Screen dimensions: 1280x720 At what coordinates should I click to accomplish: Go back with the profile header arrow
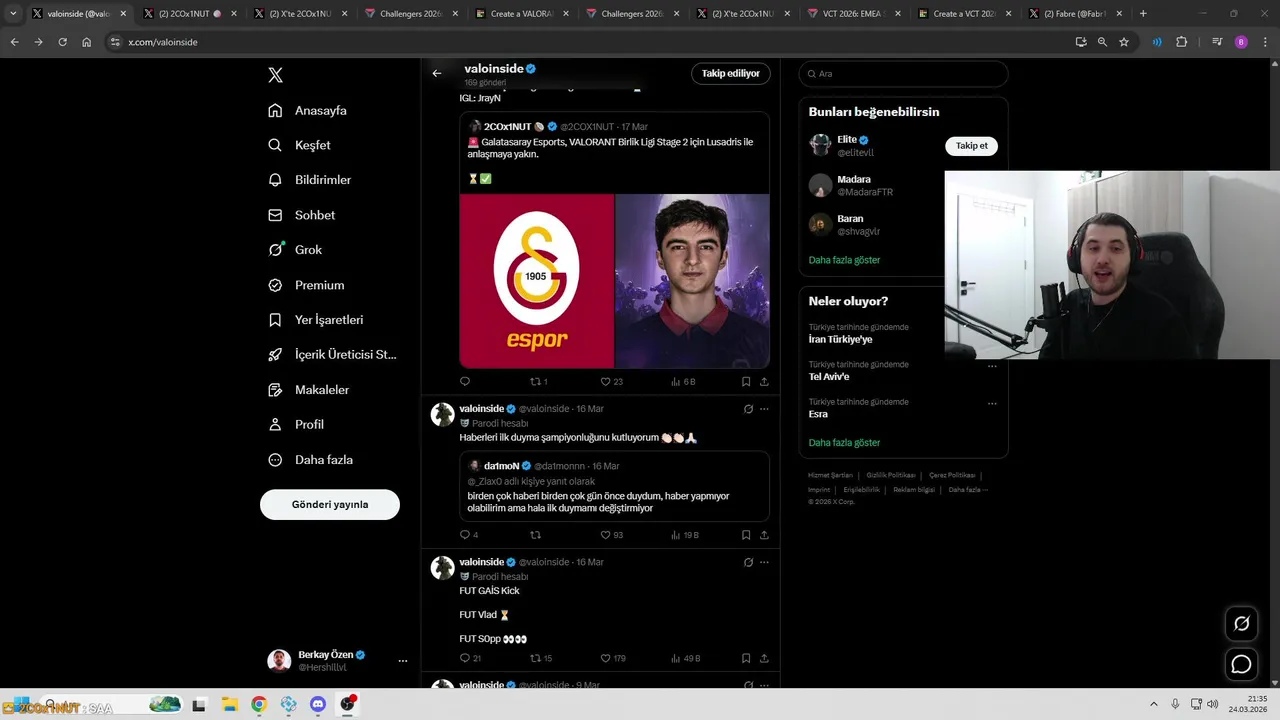437,73
